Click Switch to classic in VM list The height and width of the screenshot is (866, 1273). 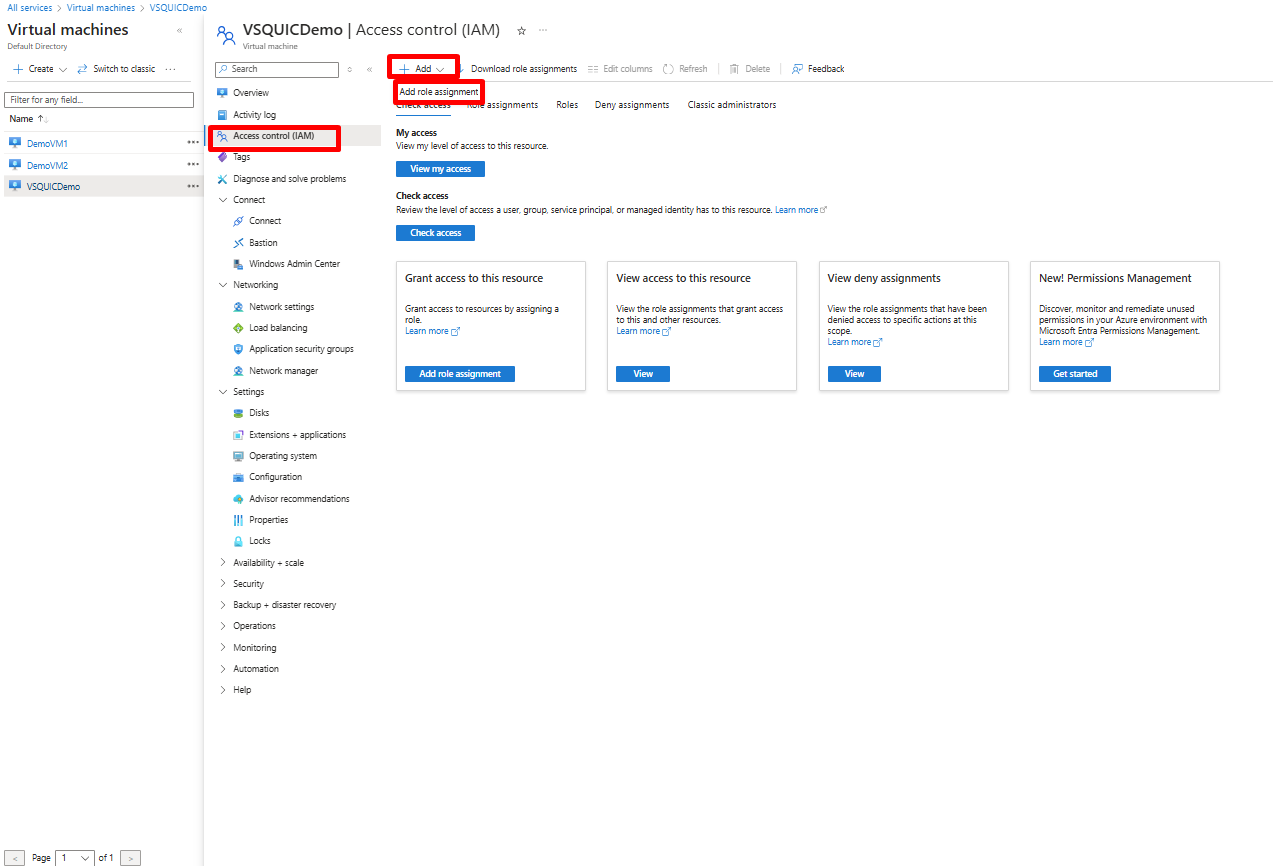click(116, 69)
